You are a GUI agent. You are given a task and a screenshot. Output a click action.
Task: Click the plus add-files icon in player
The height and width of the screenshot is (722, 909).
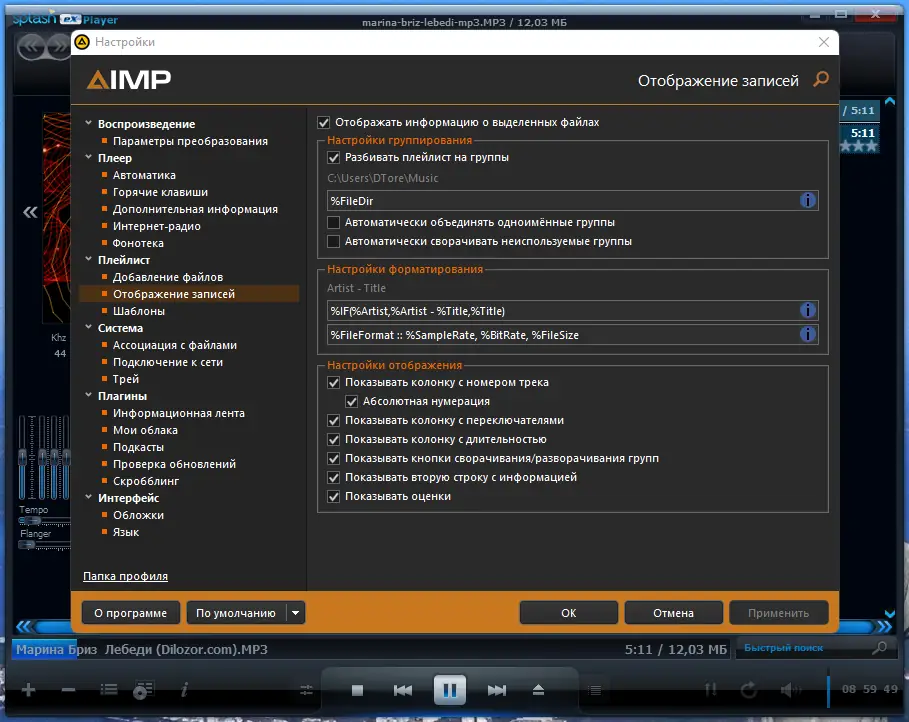click(x=28, y=690)
